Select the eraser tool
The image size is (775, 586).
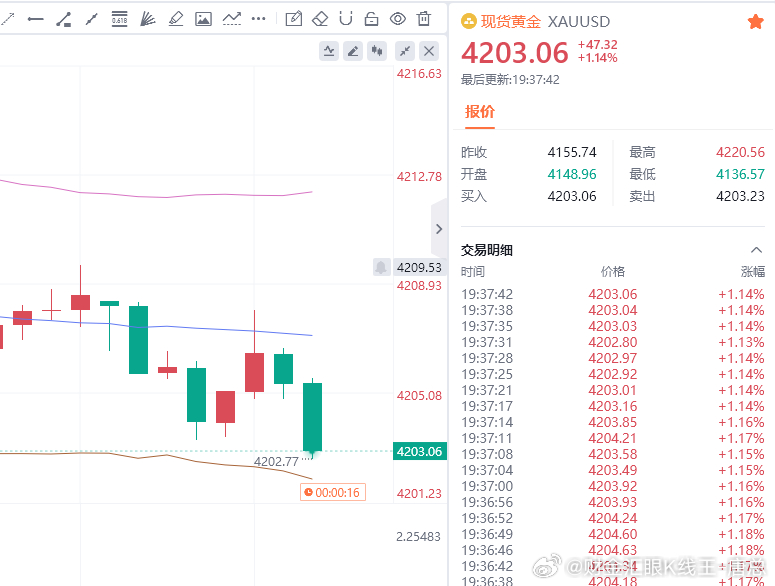320,19
